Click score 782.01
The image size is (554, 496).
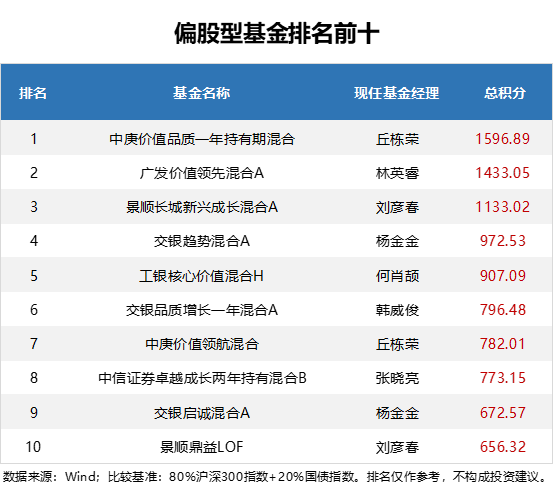click(x=503, y=344)
